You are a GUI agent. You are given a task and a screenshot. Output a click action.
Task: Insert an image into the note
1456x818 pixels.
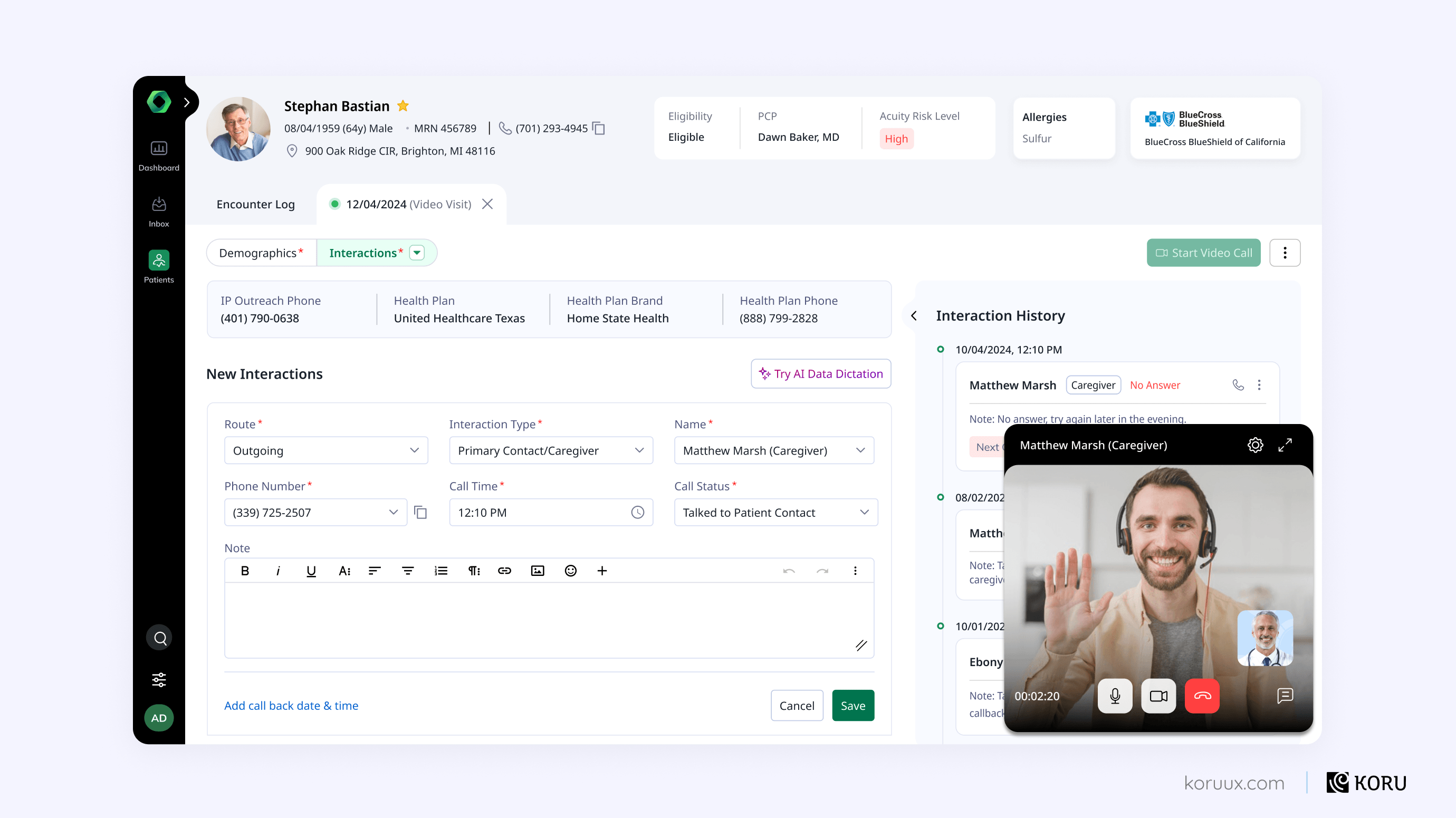[537, 571]
